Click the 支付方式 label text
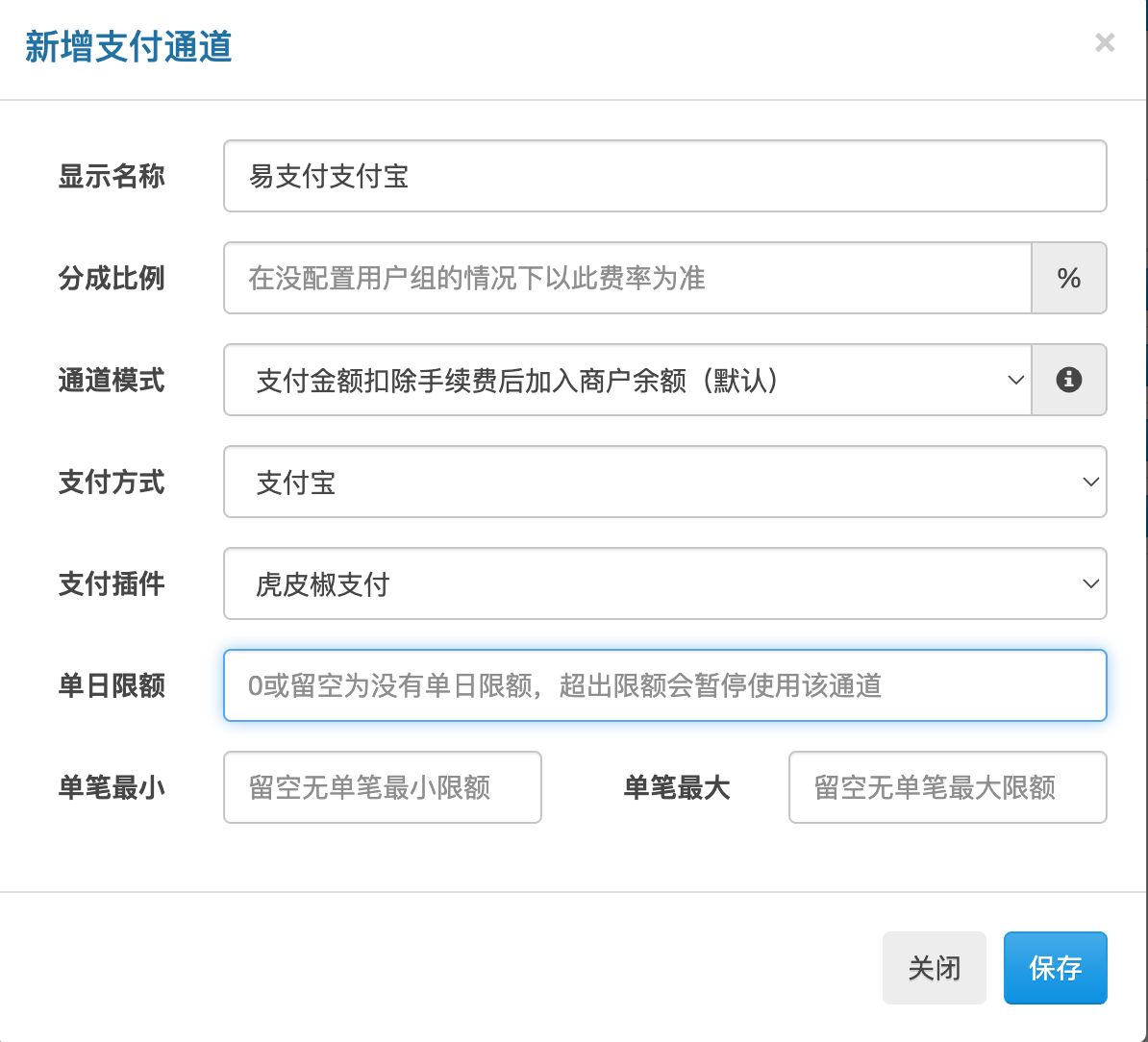Viewport: 1148px width, 1042px height. tap(112, 482)
